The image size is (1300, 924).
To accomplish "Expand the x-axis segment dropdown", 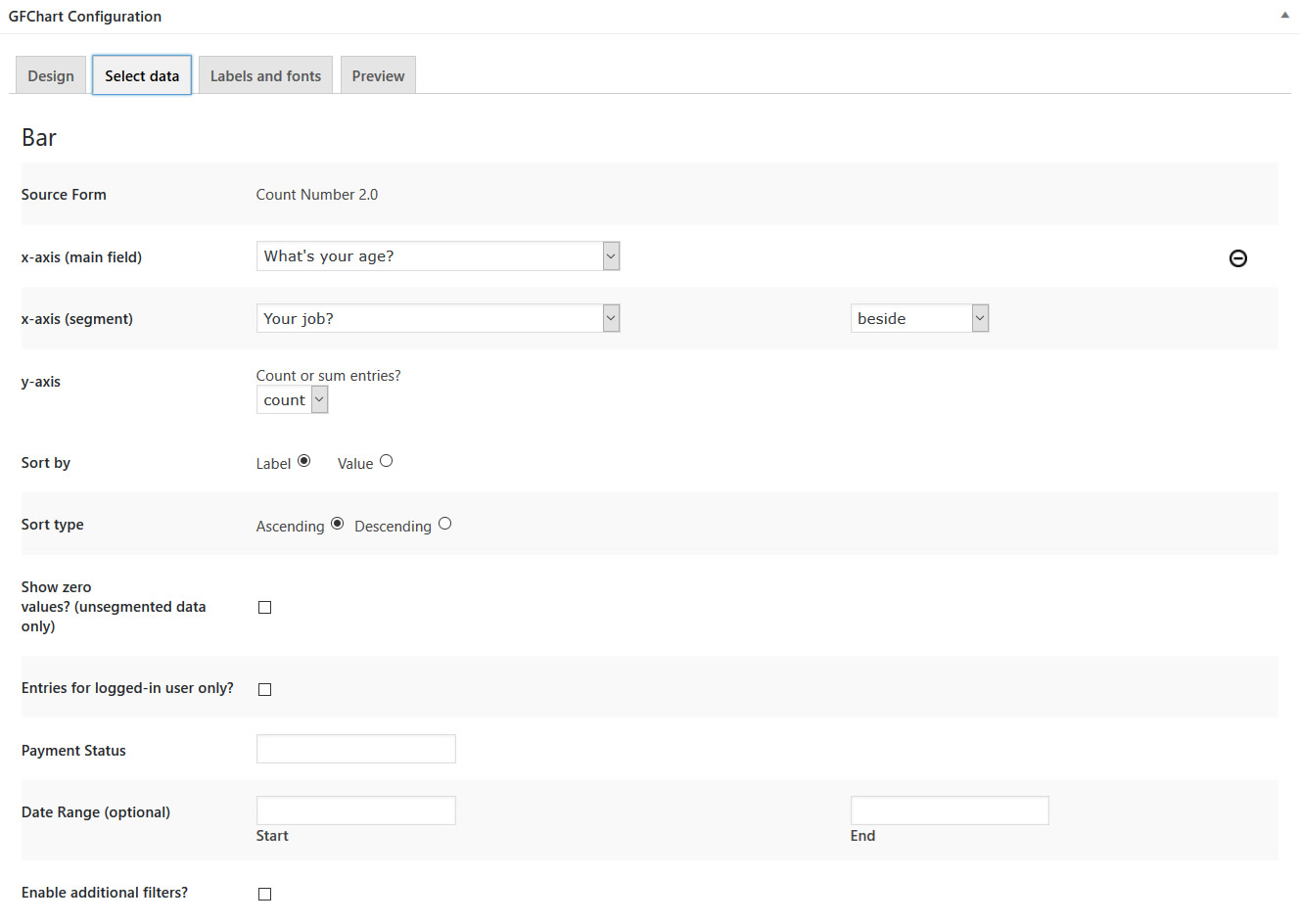I will tap(438, 319).
